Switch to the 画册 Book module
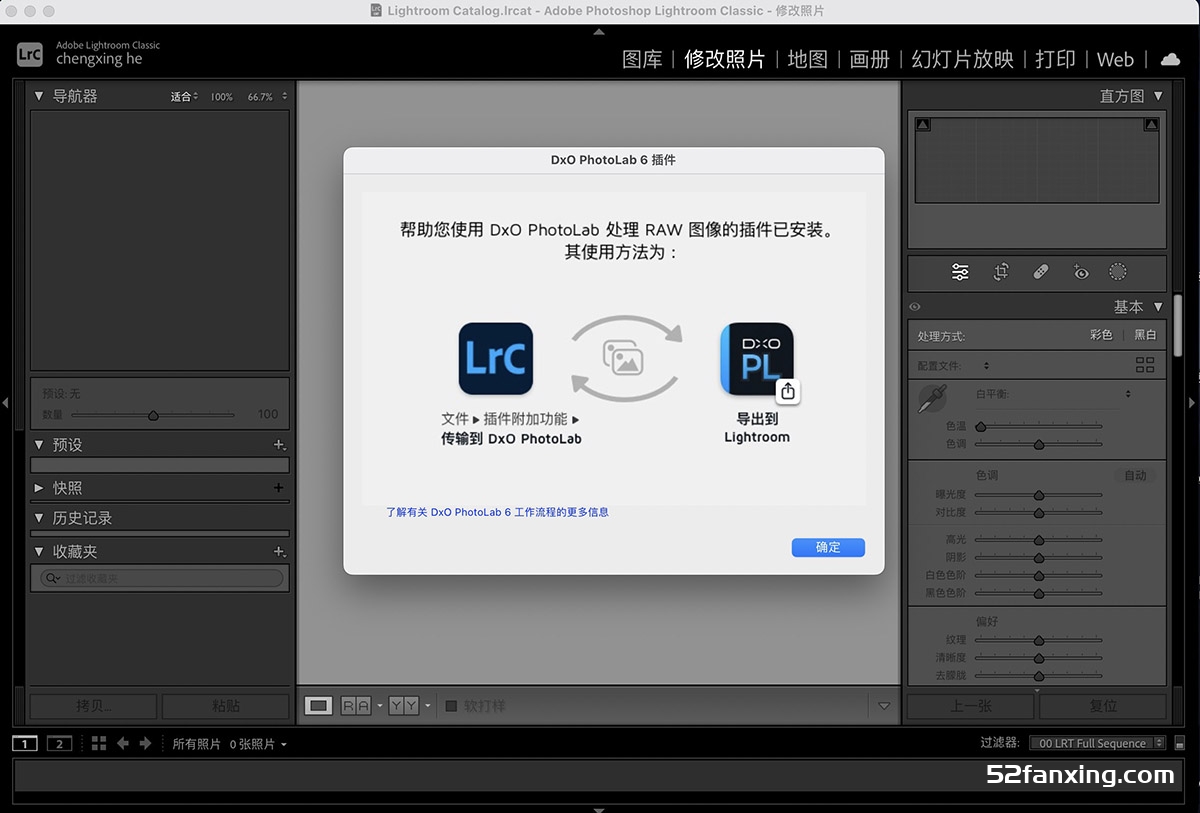This screenshot has height=813, width=1200. tap(869, 59)
